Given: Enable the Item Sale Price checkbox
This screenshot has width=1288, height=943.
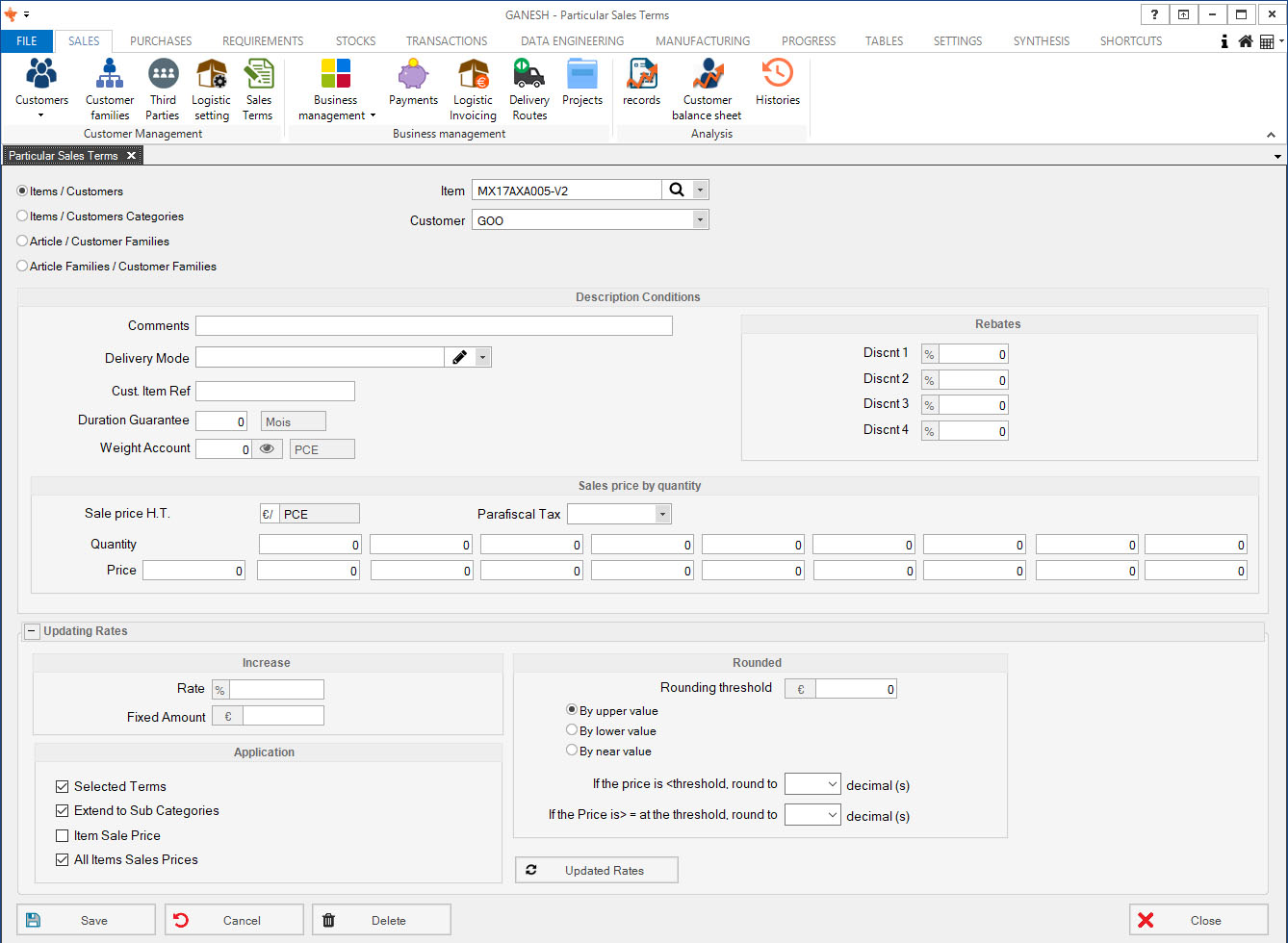Looking at the screenshot, I should point(63,836).
